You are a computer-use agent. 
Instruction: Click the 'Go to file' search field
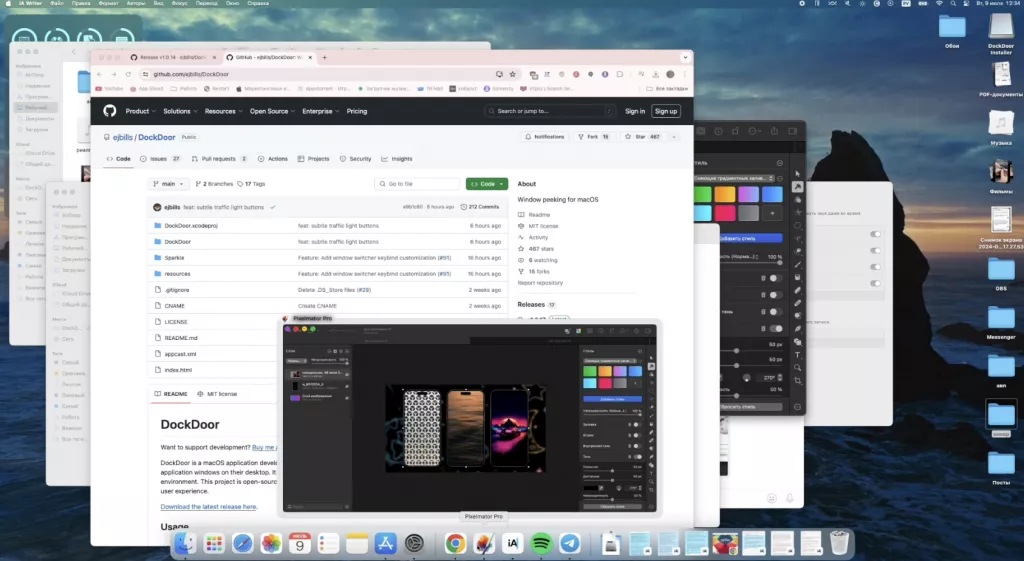pos(417,184)
